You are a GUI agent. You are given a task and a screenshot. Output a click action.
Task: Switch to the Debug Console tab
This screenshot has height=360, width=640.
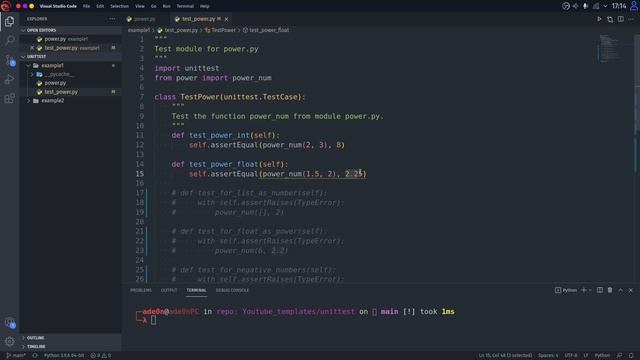[232, 290]
